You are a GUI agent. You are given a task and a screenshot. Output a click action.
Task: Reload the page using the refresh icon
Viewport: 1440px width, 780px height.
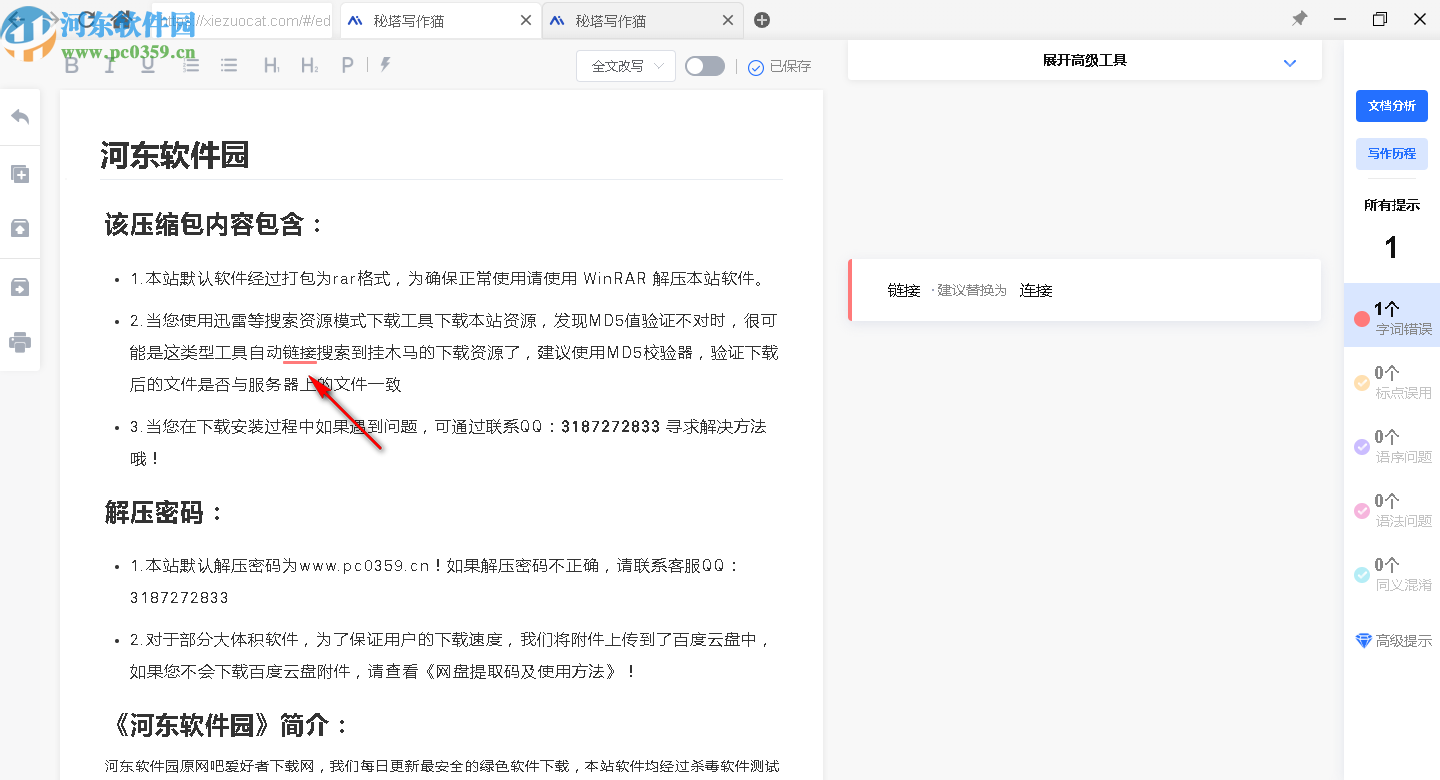[x=88, y=20]
